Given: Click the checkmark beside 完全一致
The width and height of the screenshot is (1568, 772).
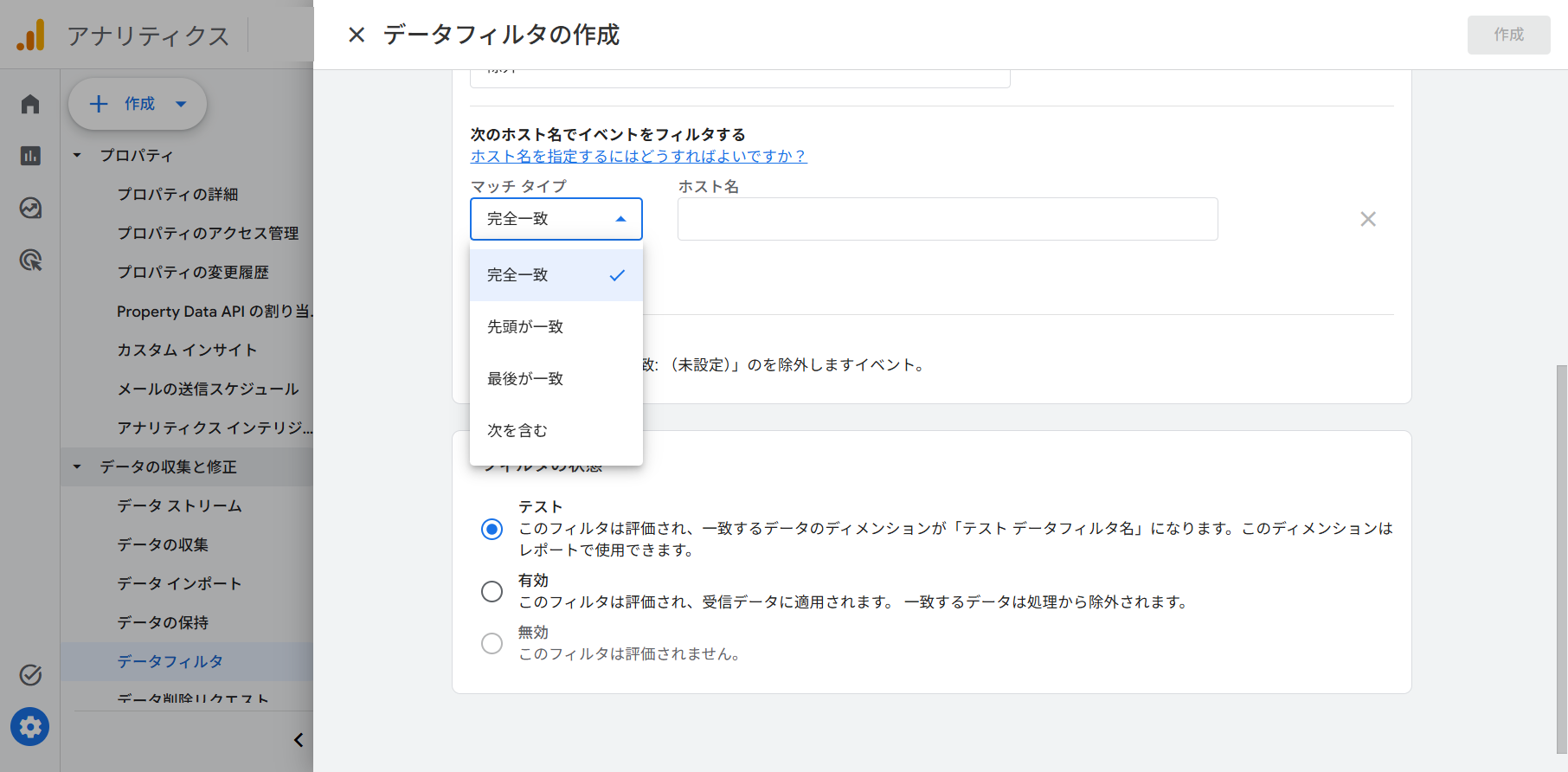Looking at the screenshot, I should coord(617,275).
